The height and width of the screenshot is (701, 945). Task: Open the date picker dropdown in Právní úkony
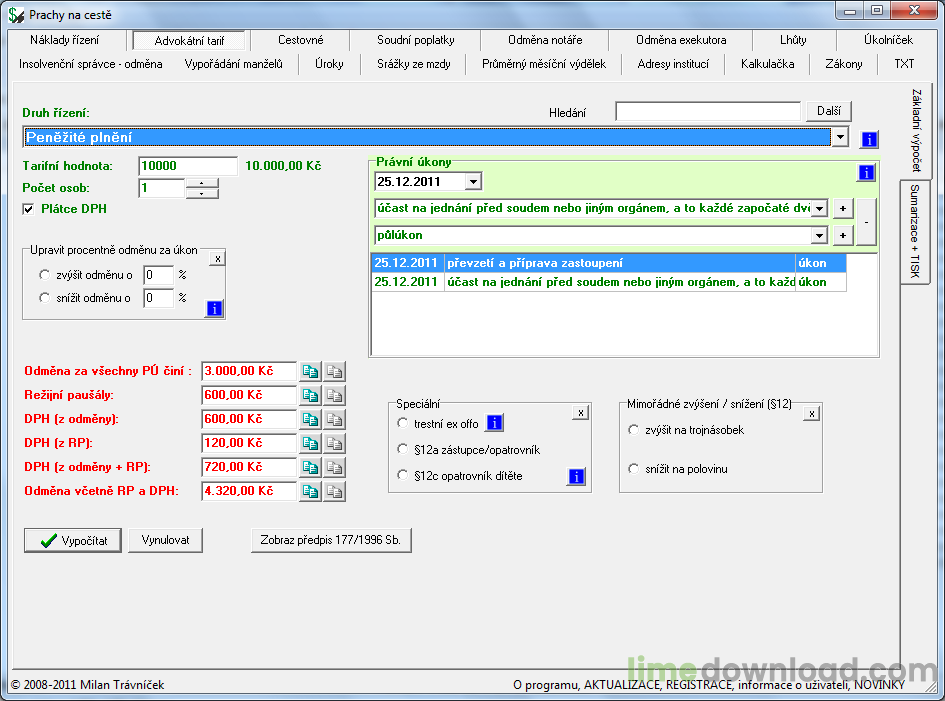tap(473, 181)
